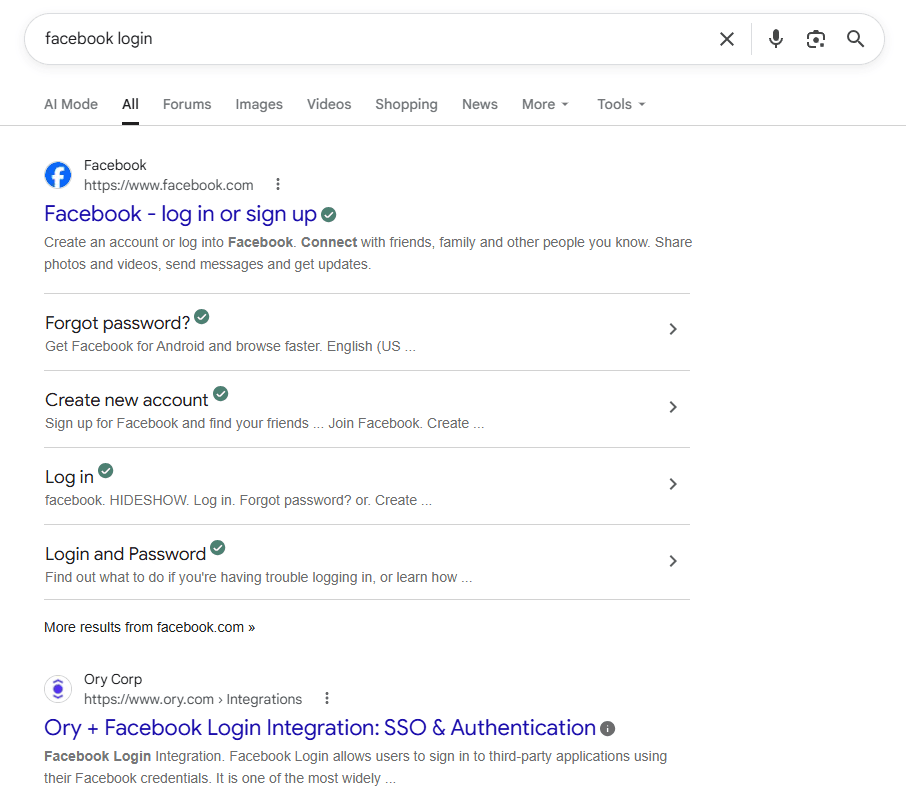906x808 pixels.
Task: Open the More dropdown
Action: pyautogui.click(x=545, y=104)
